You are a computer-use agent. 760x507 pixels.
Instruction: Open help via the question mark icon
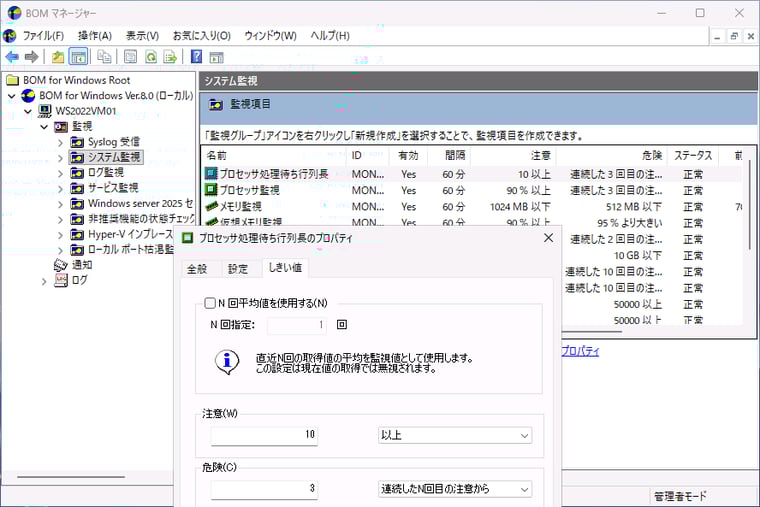click(197, 57)
